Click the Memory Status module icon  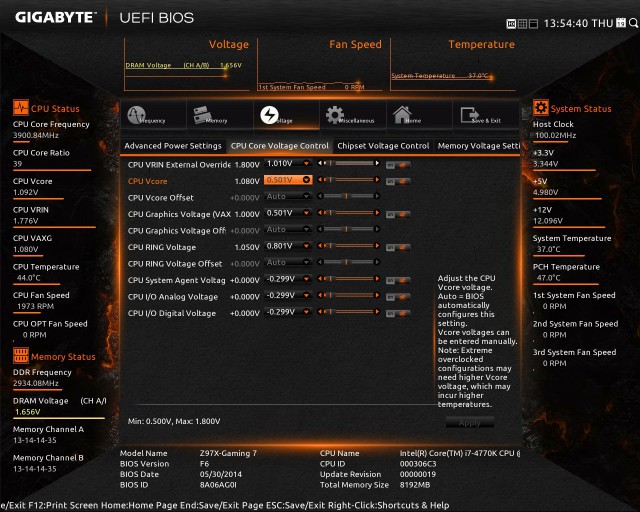click(21, 356)
